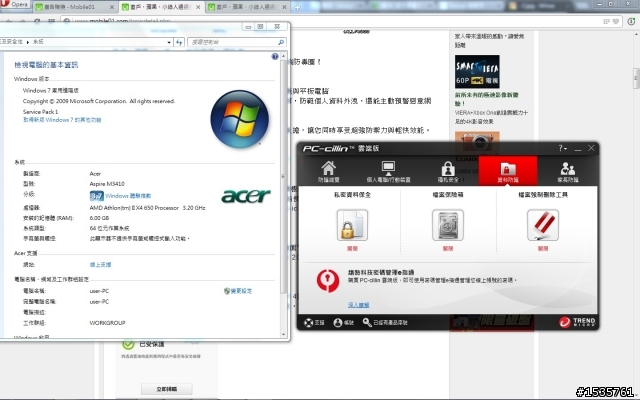Click the Lumix camera ad thumbnail
This screenshot has height=400, width=640.
click(477, 141)
